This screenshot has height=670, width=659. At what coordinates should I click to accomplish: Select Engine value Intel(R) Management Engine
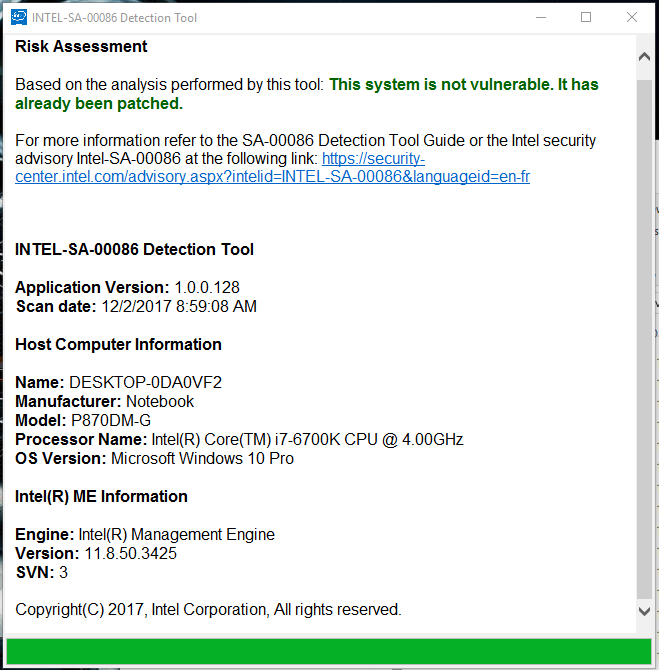click(177, 535)
